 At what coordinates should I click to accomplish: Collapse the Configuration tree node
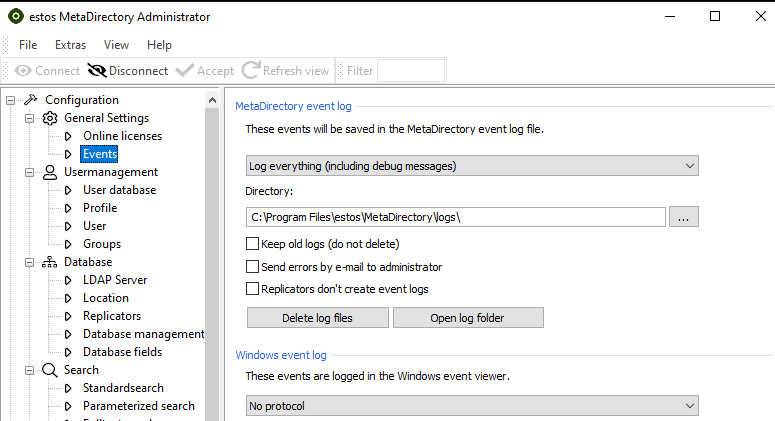coord(11,100)
